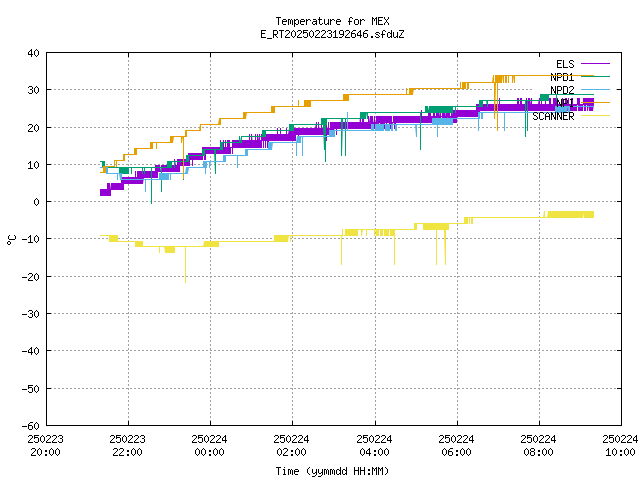Click the °C y-axis unit label
The width and height of the screenshot is (640, 480).
coord(11,240)
